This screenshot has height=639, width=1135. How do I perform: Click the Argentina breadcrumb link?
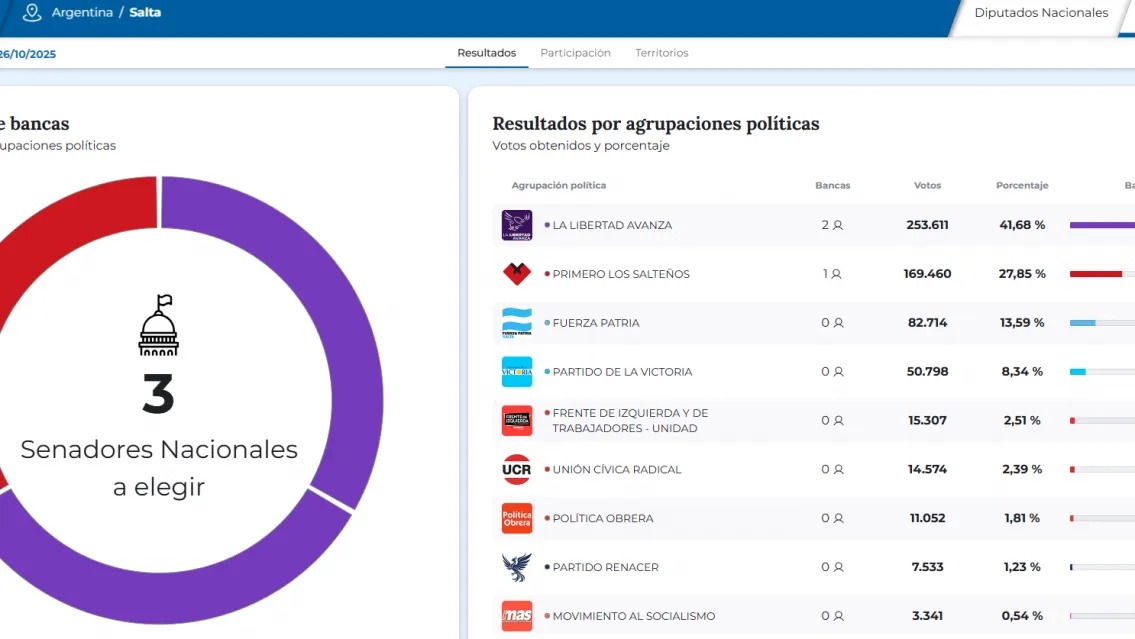click(x=82, y=13)
